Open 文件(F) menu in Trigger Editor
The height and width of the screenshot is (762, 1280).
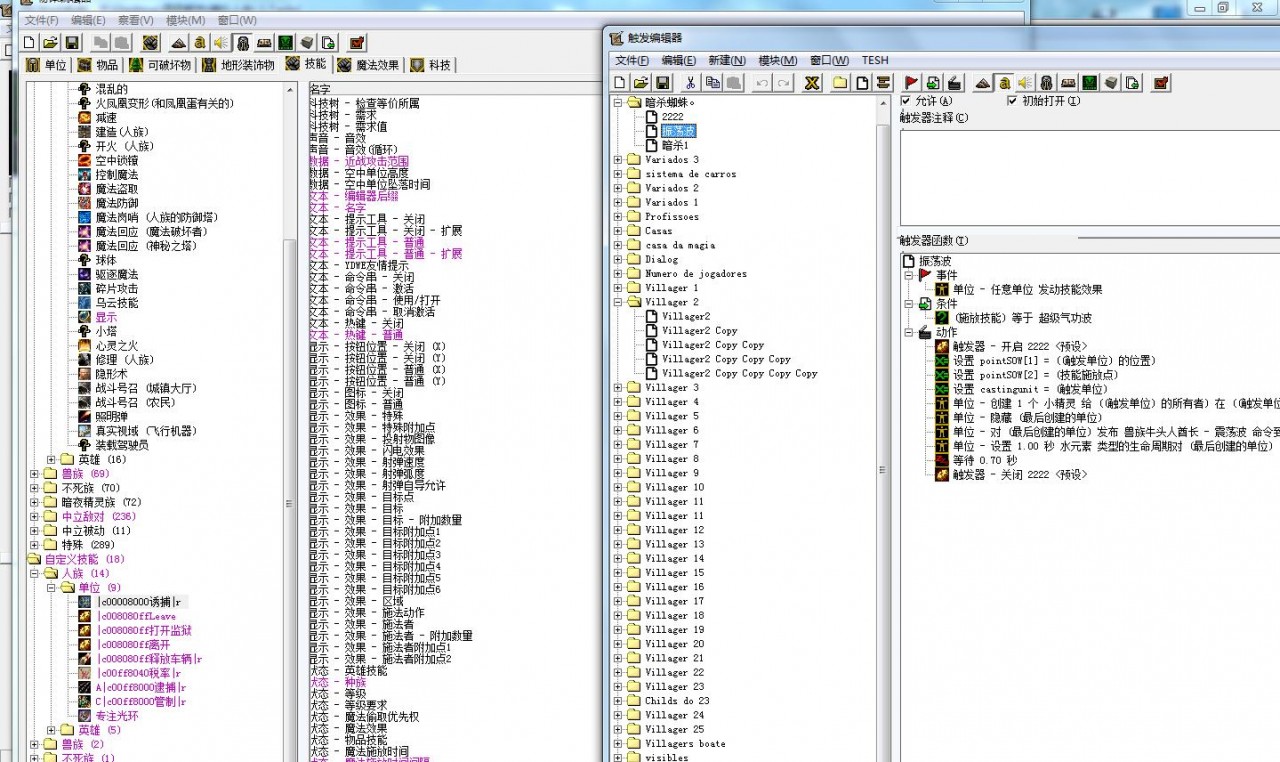(632, 60)
